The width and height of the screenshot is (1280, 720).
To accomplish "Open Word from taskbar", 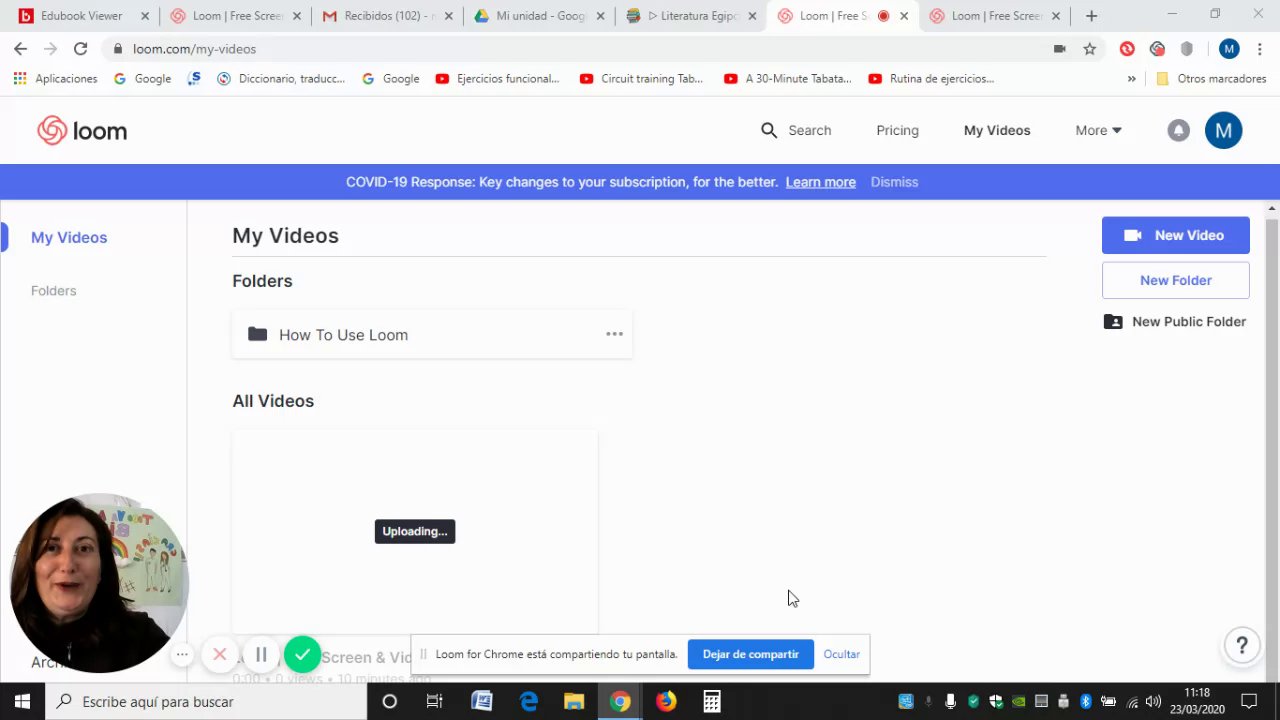I will click(x=482, y=701).
